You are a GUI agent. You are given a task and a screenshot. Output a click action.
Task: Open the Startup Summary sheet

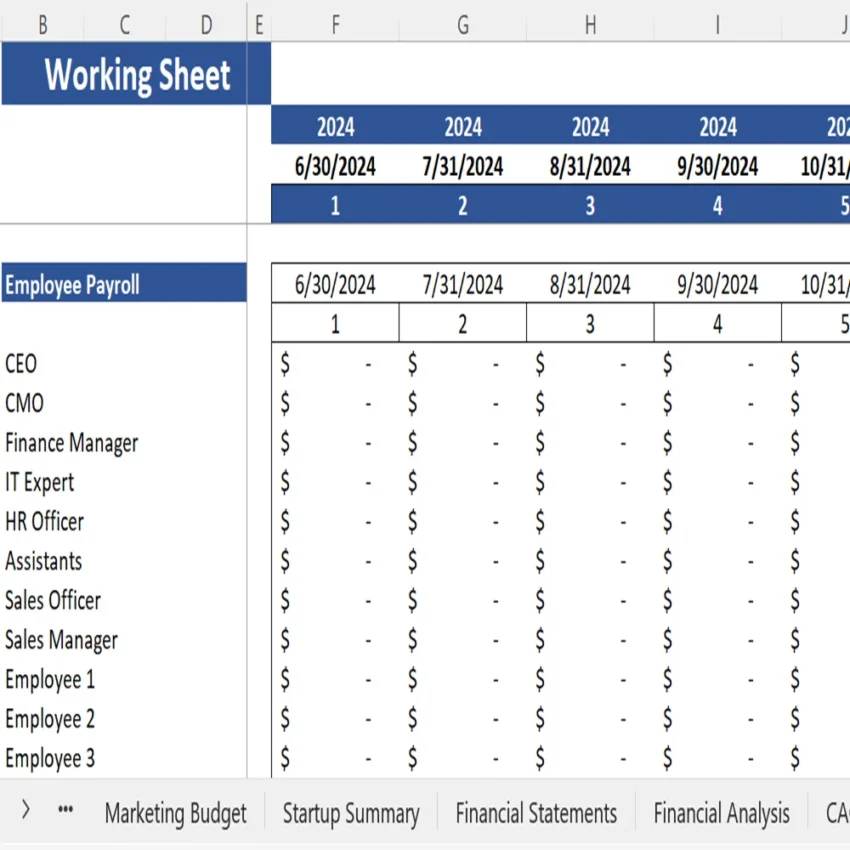coord(351,813)
